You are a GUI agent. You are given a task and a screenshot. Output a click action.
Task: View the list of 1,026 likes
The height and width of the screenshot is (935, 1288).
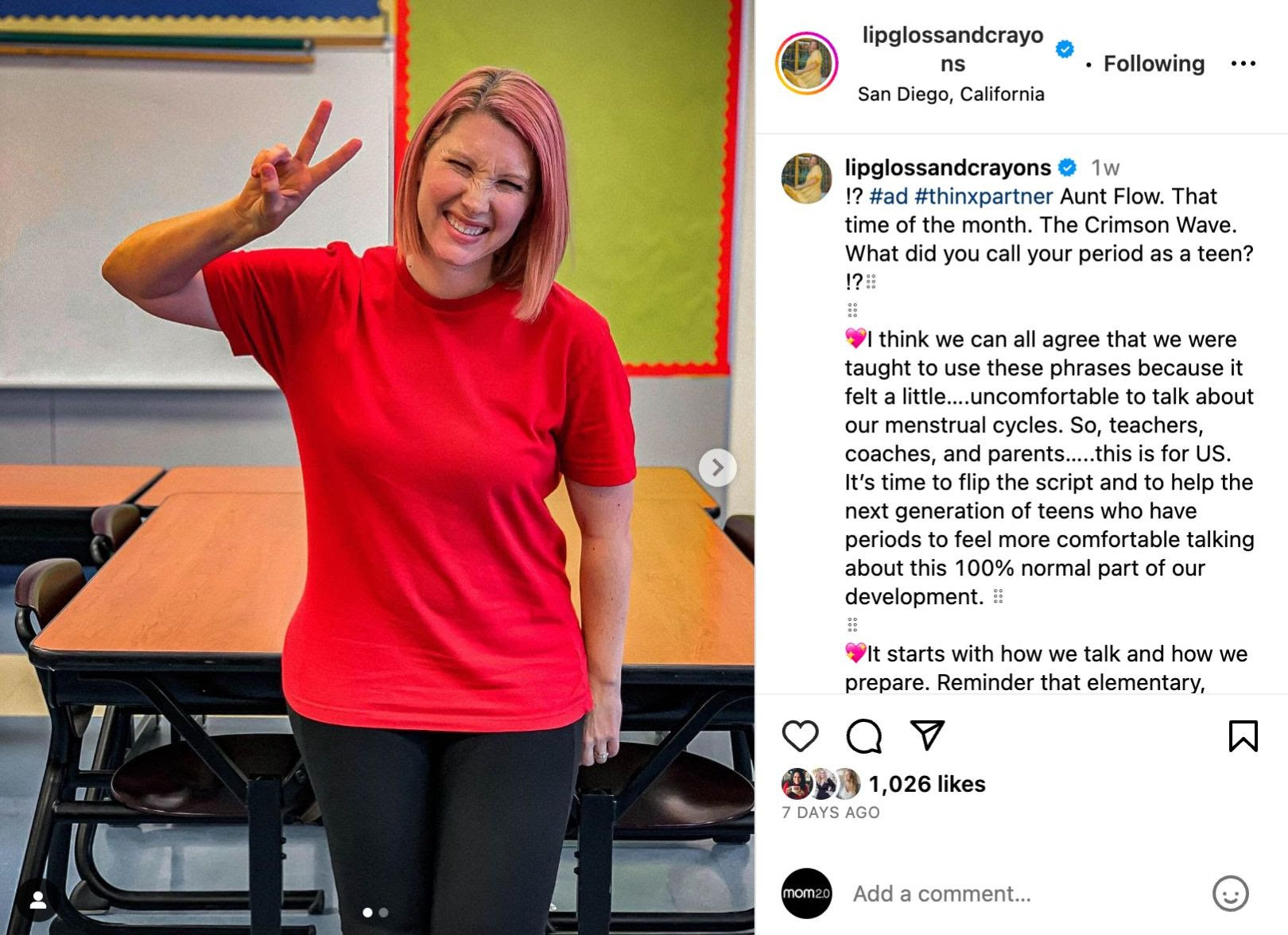coord(926,784)
